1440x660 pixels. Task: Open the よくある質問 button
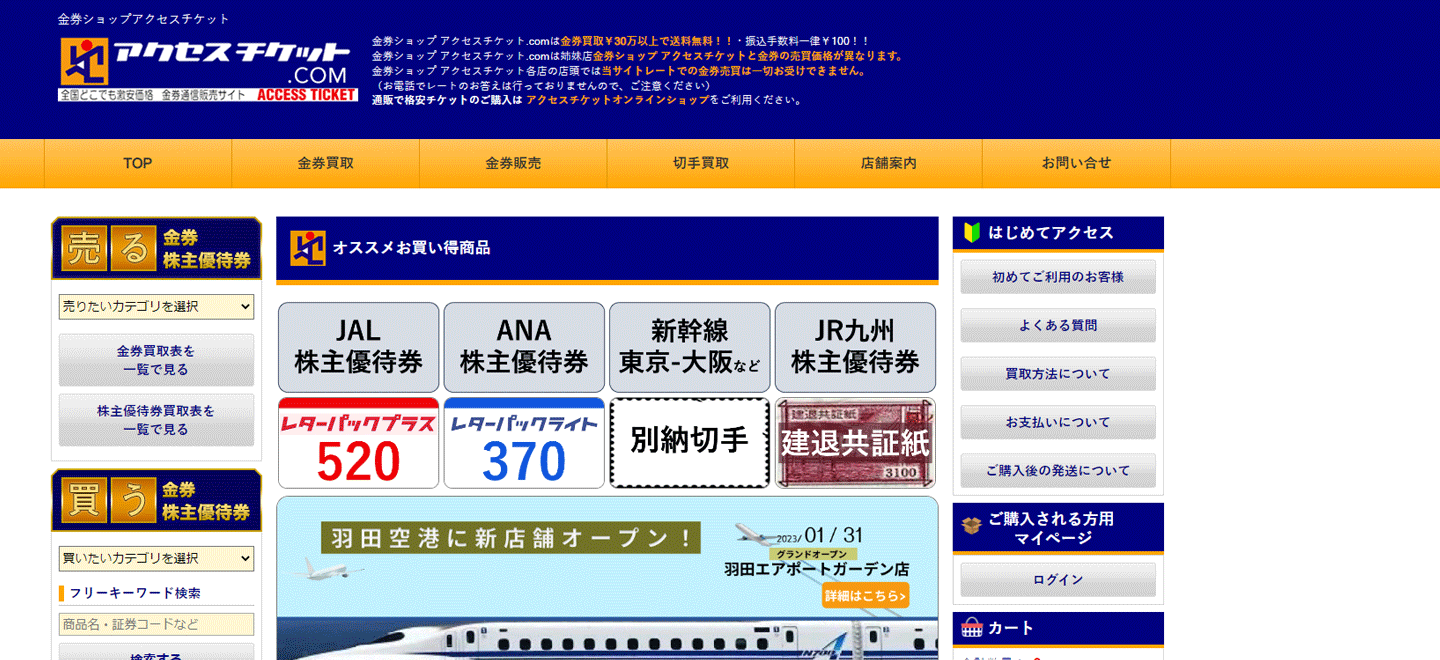pos(1058,325)
